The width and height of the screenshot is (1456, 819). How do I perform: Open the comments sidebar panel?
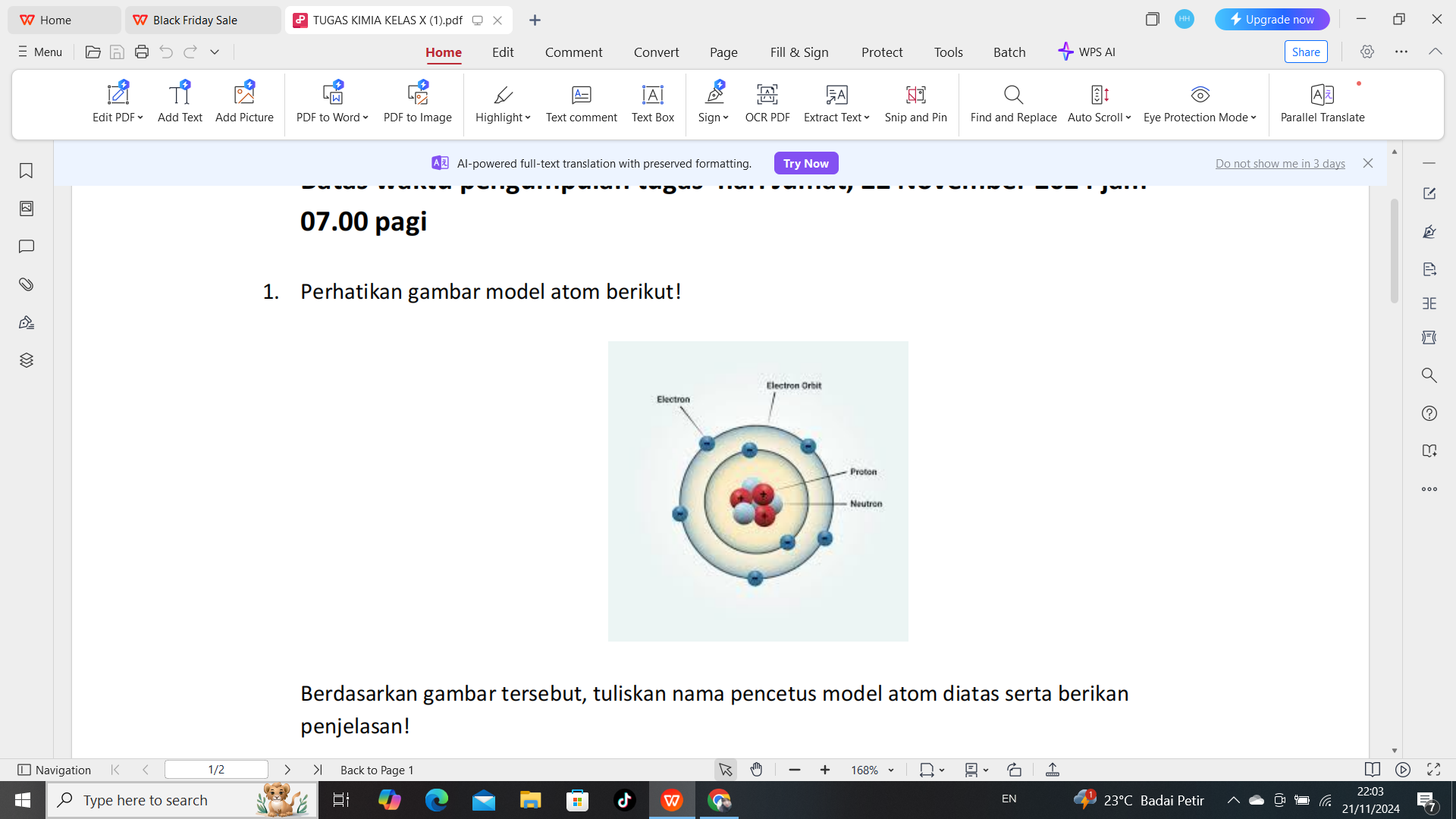27,246
